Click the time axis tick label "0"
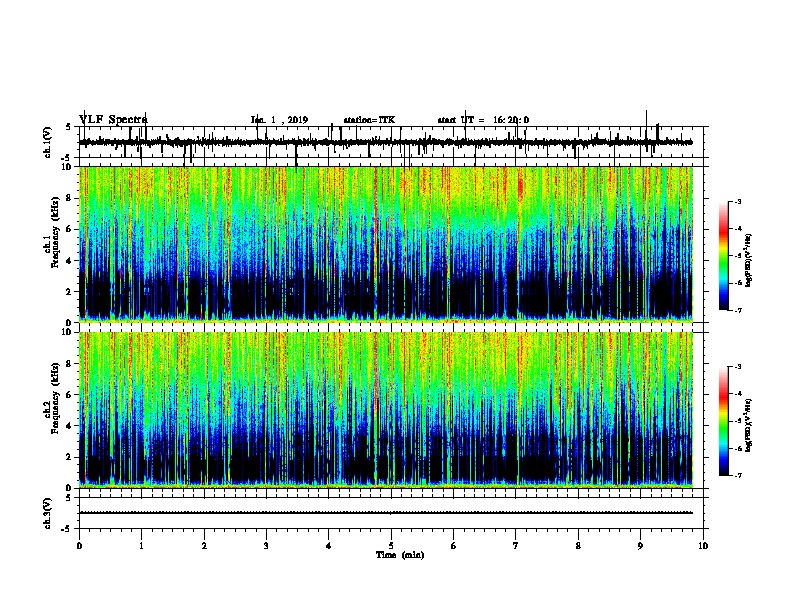The width and height of the screenshot is (792, 612). tap(79, 545)
